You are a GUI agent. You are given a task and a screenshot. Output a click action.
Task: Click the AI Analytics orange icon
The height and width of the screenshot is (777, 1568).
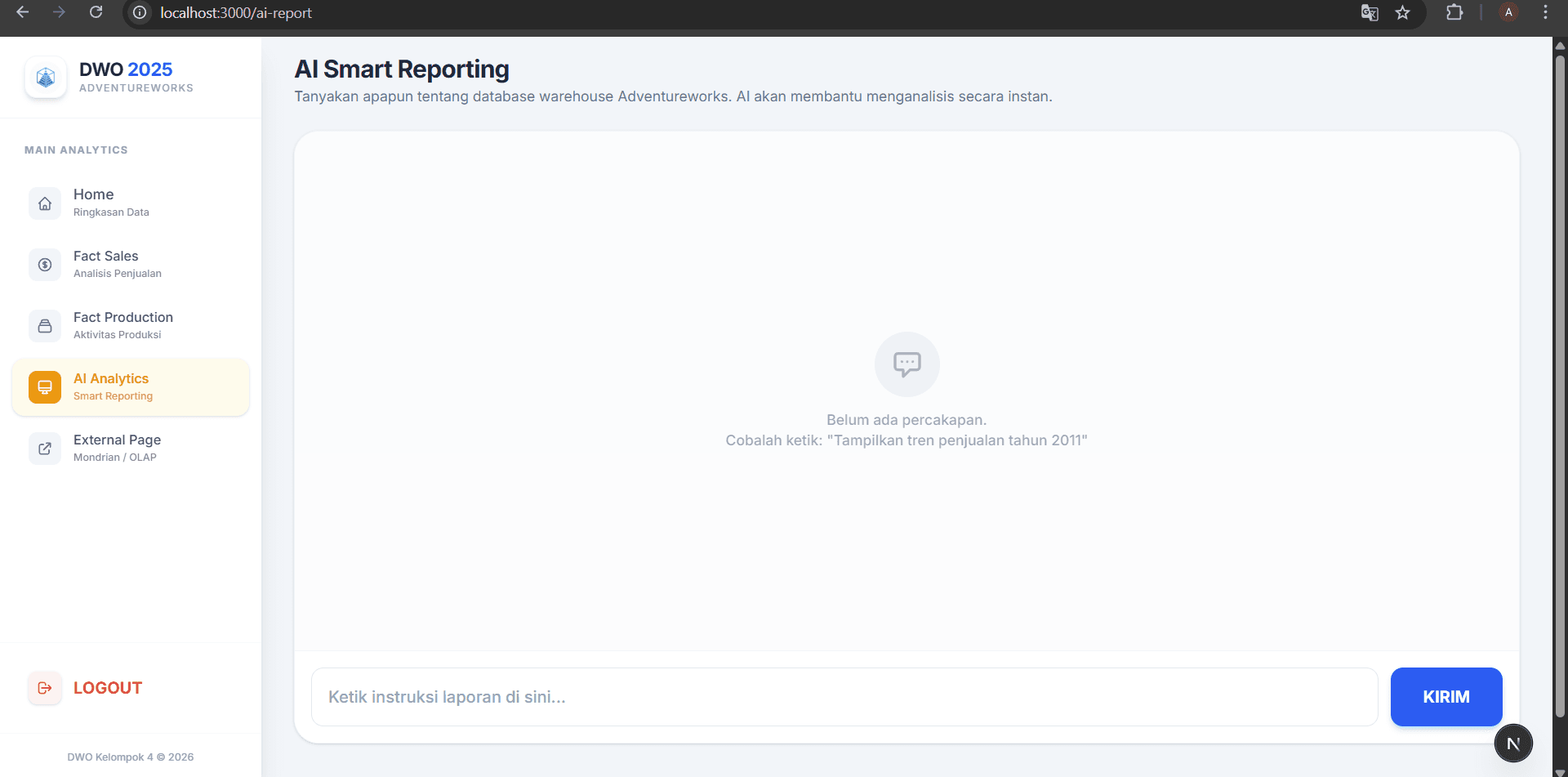[x=45, y=387]
